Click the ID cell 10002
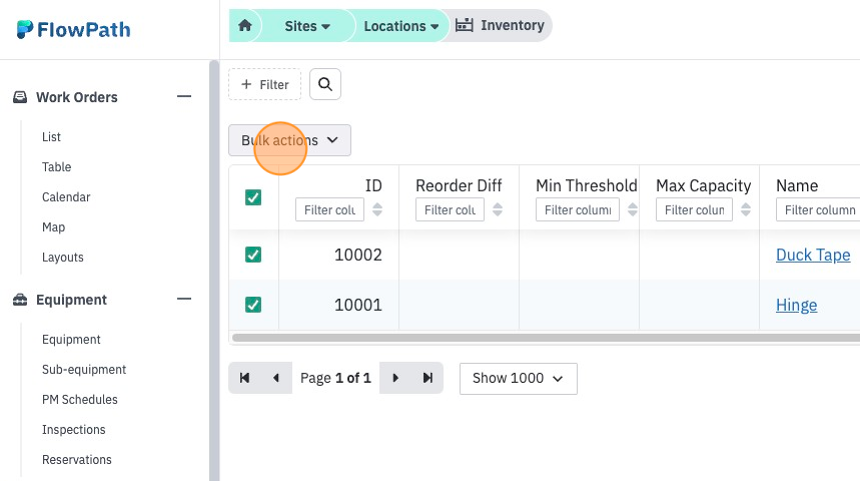 point(358,254)
